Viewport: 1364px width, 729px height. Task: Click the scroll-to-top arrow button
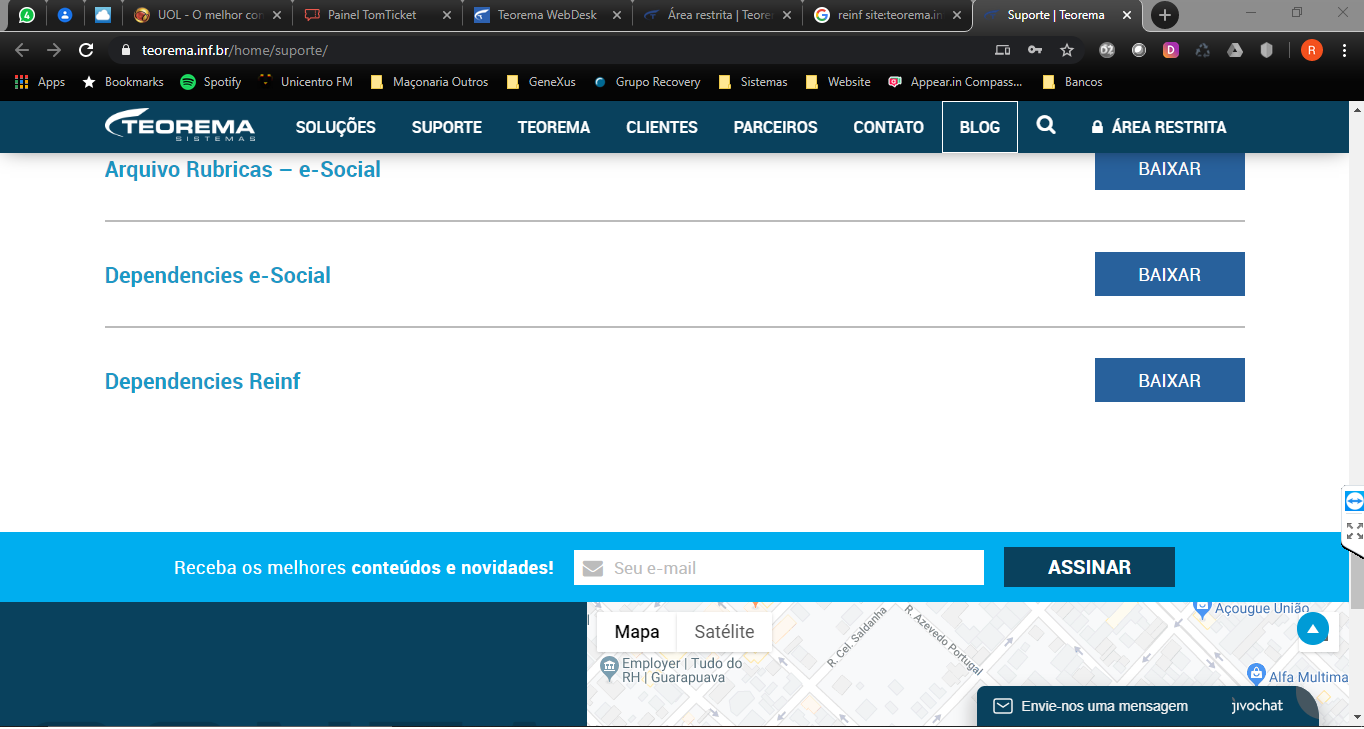1313,629
